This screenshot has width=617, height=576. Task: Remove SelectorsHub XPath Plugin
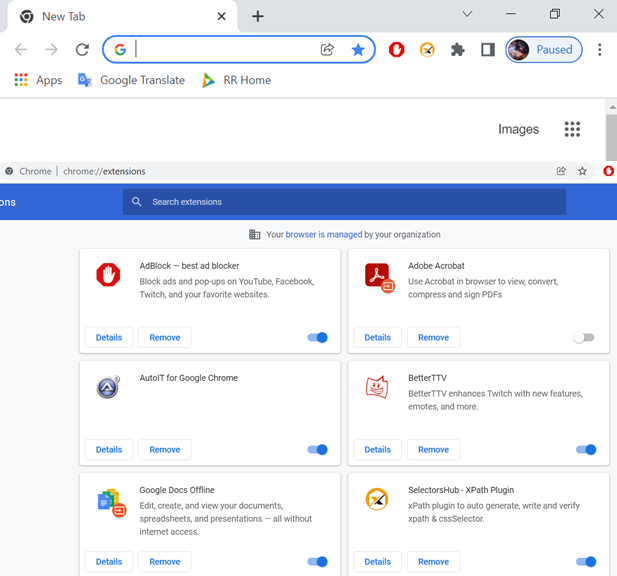pos(433,561)
